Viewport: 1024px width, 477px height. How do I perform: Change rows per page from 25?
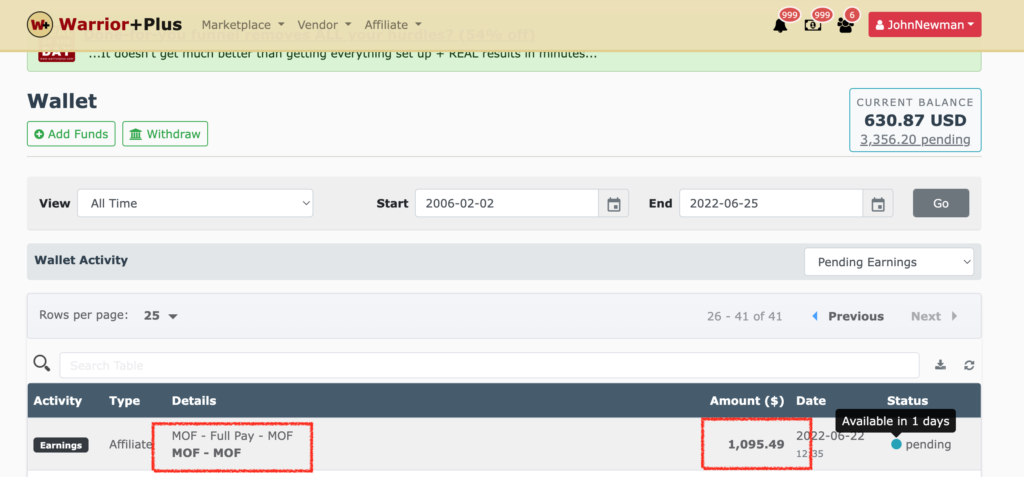[x=161, y=316]
